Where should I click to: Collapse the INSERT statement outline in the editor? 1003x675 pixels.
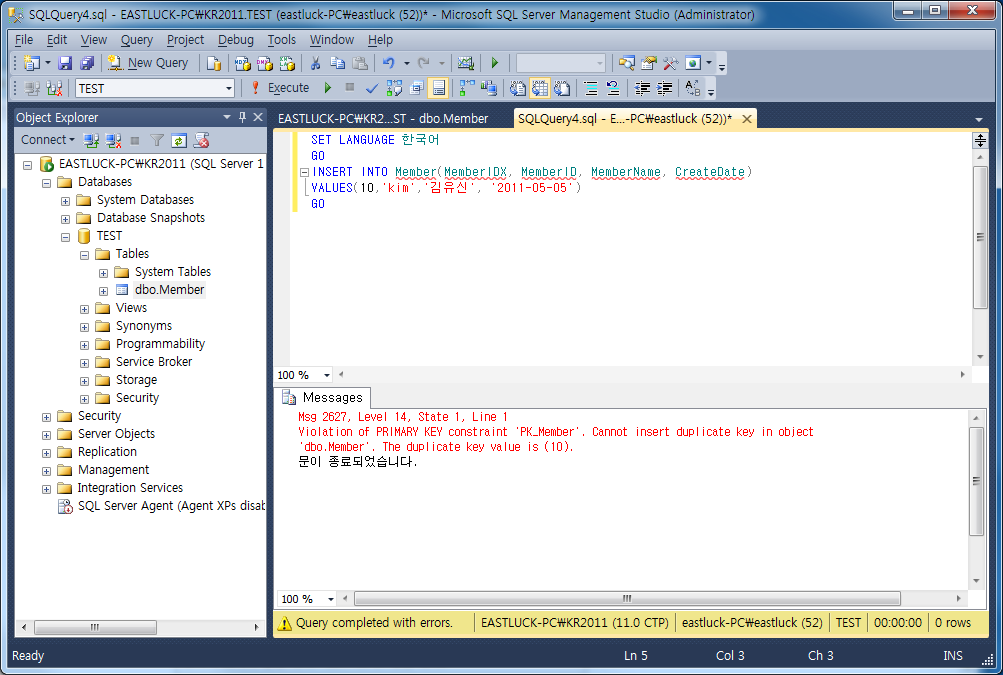tap(304, 172)
